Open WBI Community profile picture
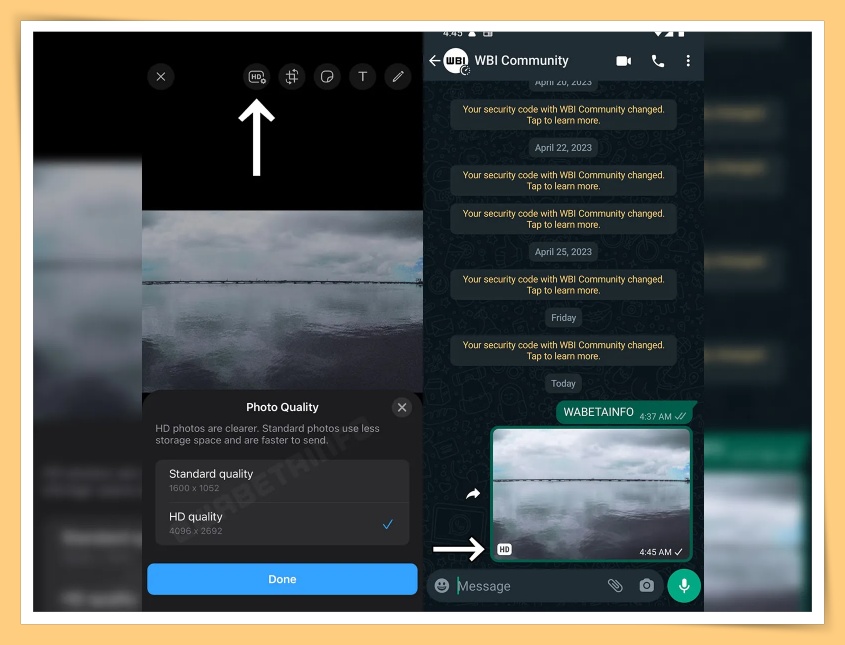 click(456, 61)
